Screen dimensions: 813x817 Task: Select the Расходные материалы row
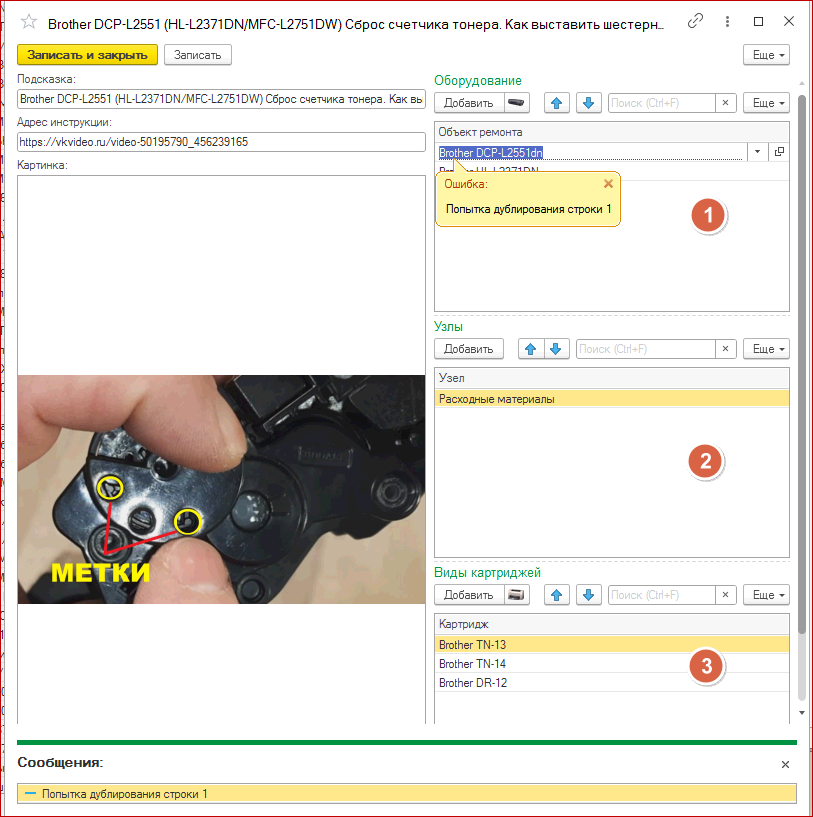(x=612, y=399)
